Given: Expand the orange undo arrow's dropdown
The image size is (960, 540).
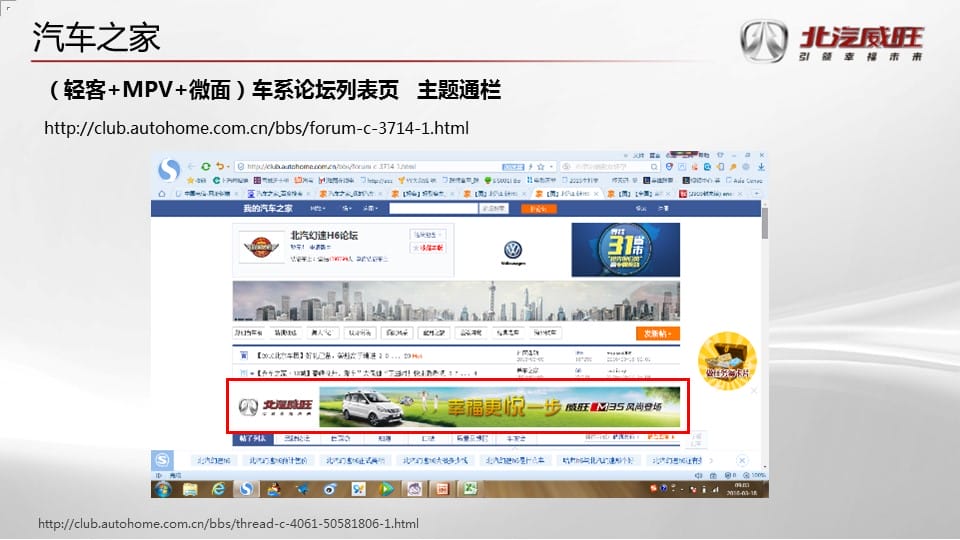Looking at the screenshot, I should [x=230, y=166].
